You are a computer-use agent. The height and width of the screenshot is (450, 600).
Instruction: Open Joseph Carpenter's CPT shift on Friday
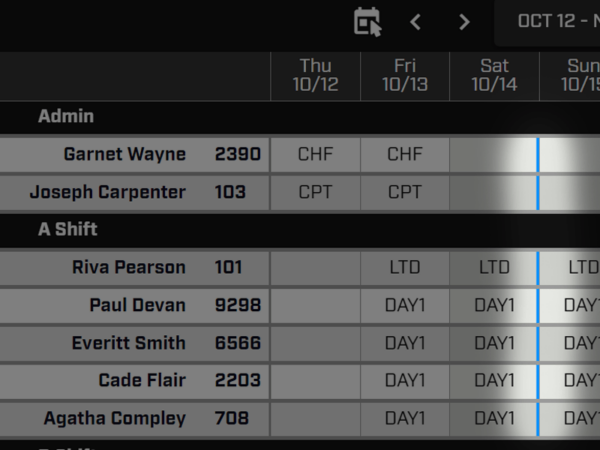click(x=405, y=192)
